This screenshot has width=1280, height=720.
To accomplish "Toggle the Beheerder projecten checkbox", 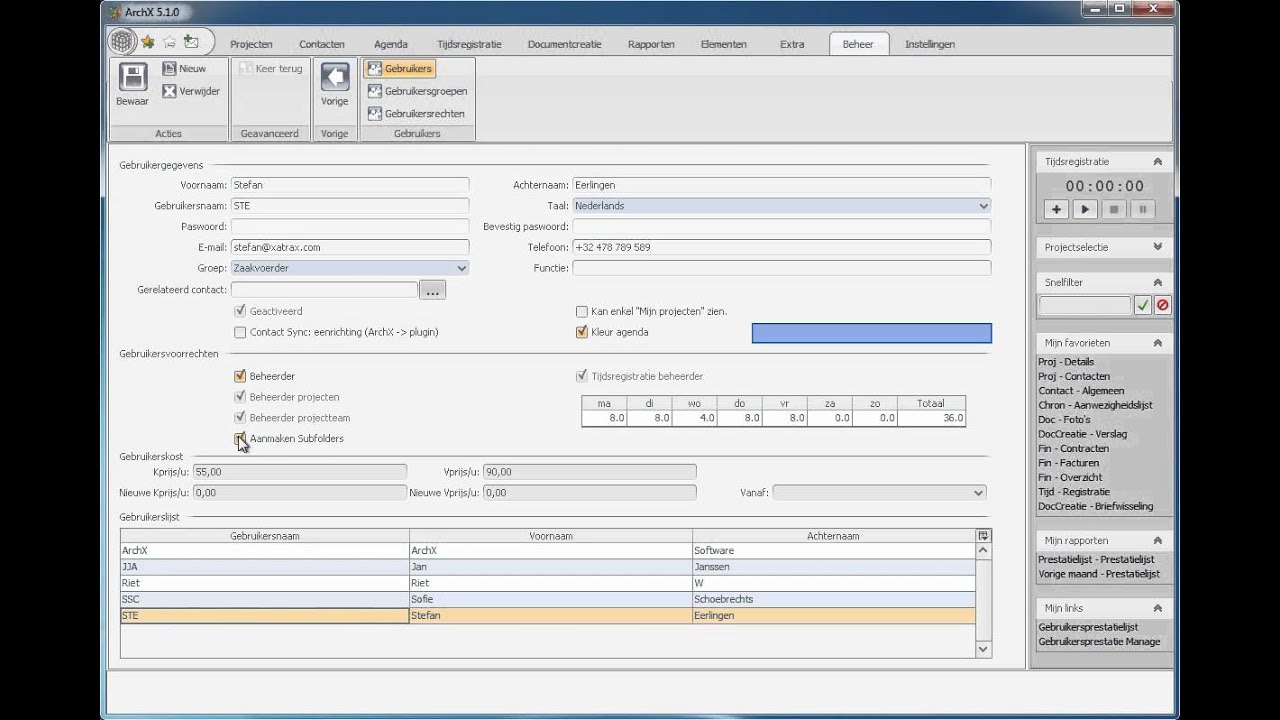I will pyautogui.click(x=240, y=397).
